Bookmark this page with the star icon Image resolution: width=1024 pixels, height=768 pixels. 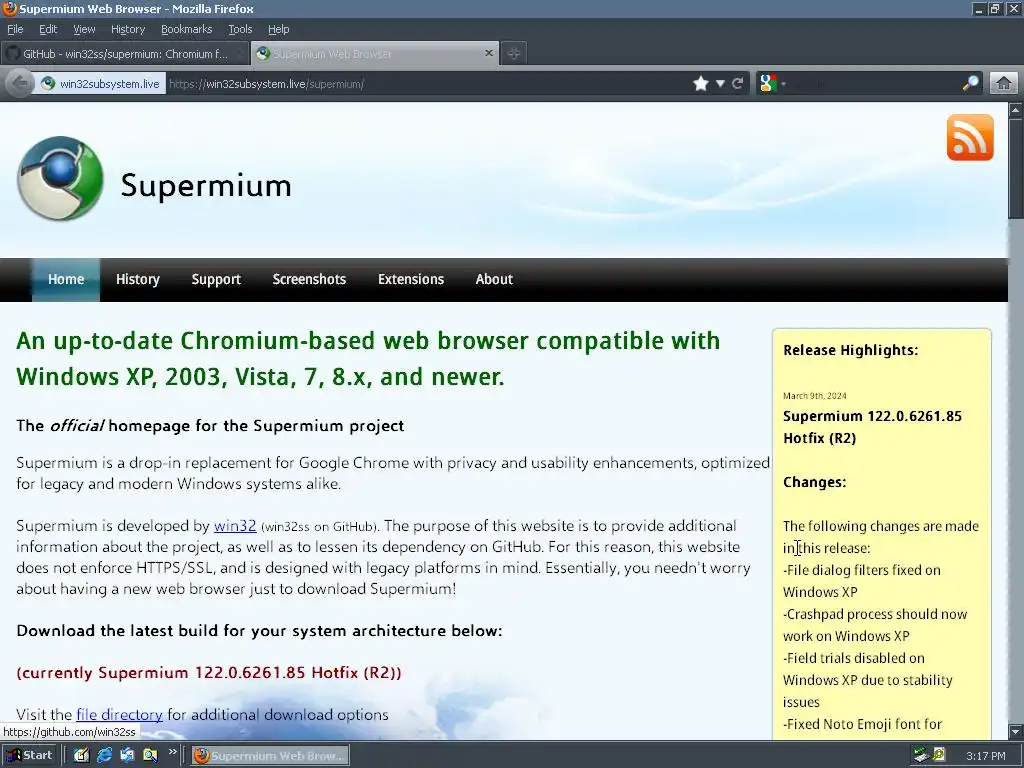(x=701, y=84)
